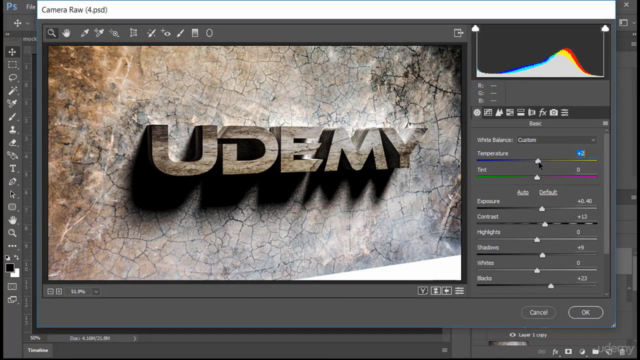This screenshot has height=360, width=640.
Task: Hide the Layer 1 copy layer
Action: coord(512,335)
